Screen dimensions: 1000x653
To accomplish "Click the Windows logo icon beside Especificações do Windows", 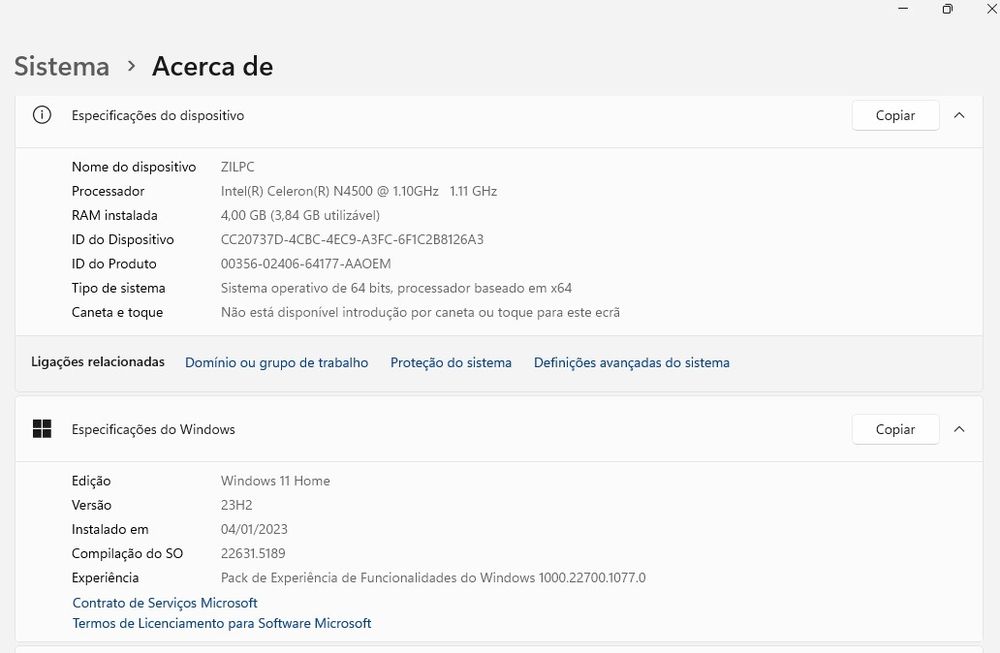I will [42, 429].
